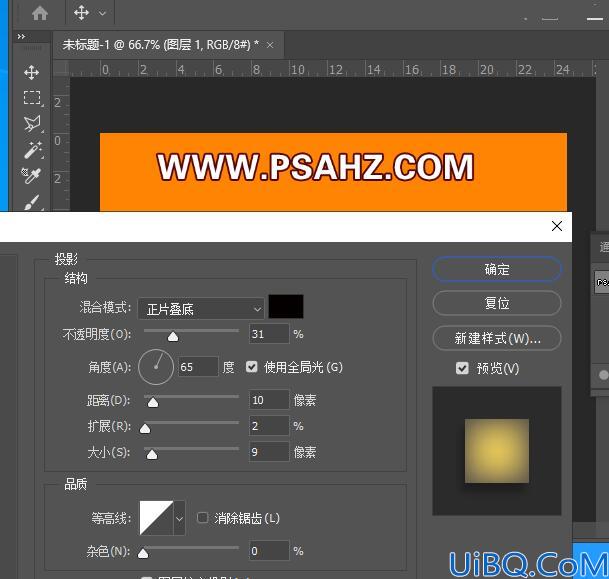Select the Rectangular Marquee tool
609x579 pixels.
[x=32, y=98]
